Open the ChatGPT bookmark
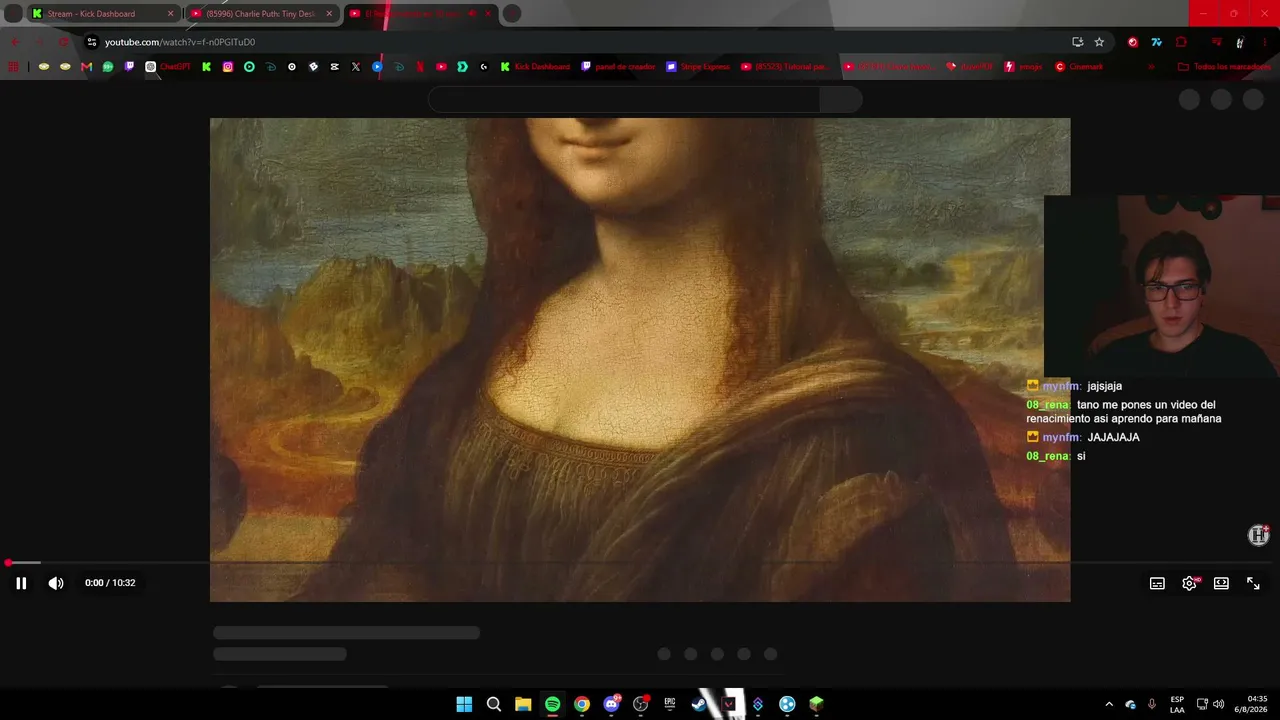Viewport: 1280px width, 720px height. pos(168,67)
